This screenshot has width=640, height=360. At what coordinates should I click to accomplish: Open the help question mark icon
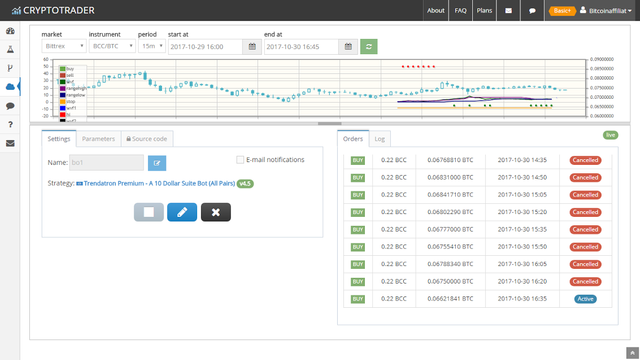pos(10,124)
